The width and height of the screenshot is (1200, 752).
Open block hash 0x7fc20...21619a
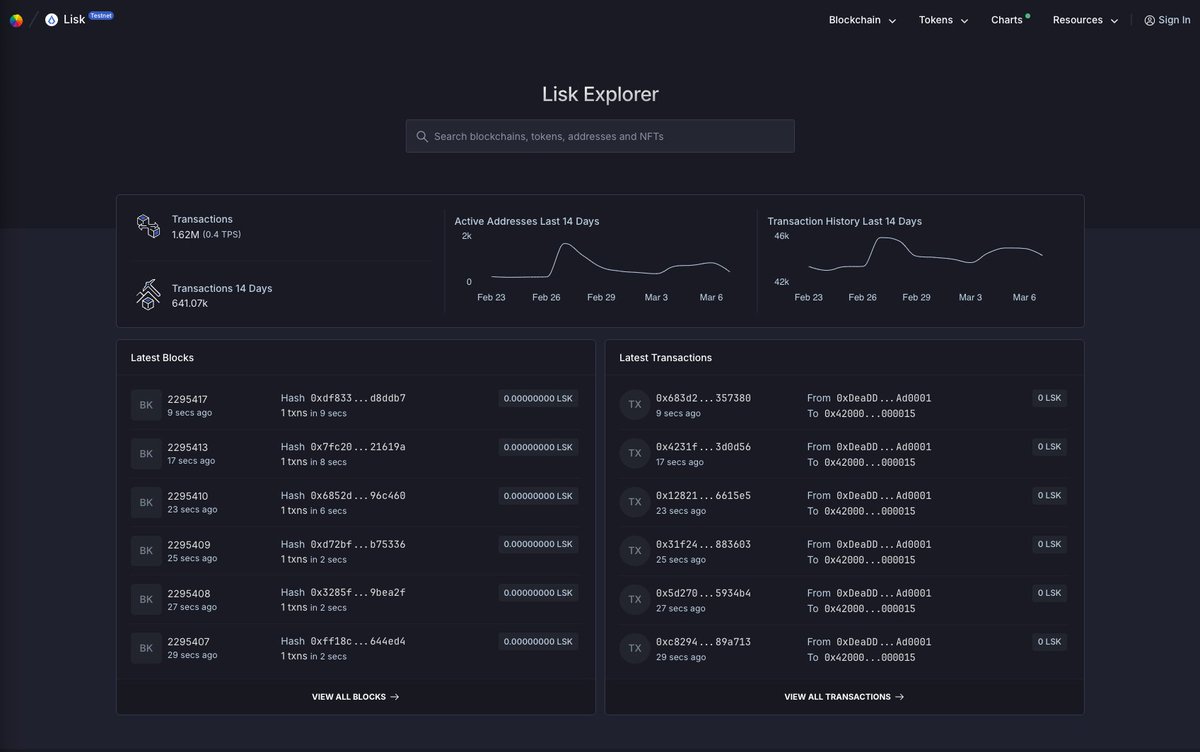point(358,447)
